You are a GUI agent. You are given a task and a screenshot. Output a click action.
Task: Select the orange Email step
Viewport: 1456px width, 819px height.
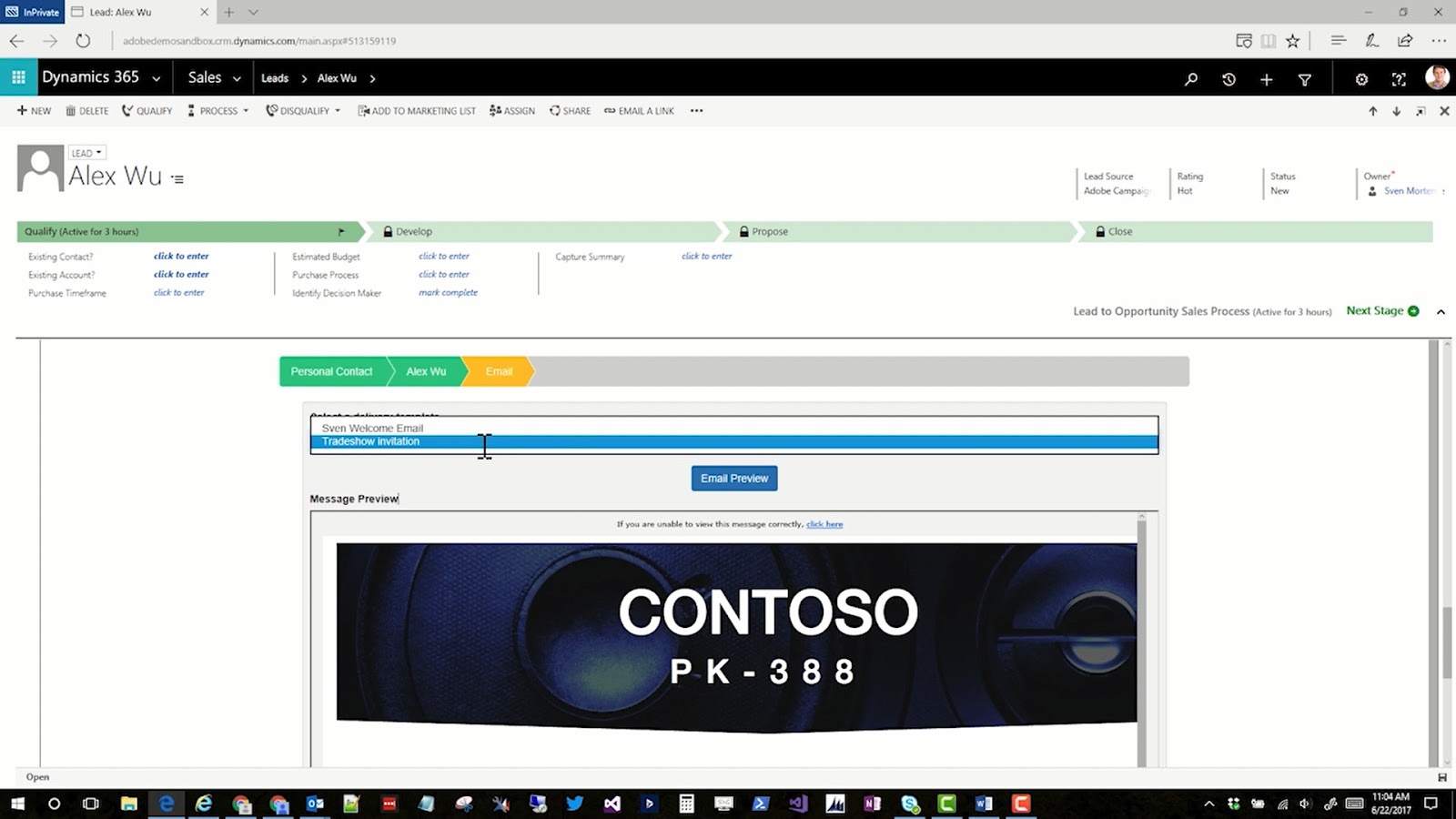pyautogui.click(x=499, y=371)
